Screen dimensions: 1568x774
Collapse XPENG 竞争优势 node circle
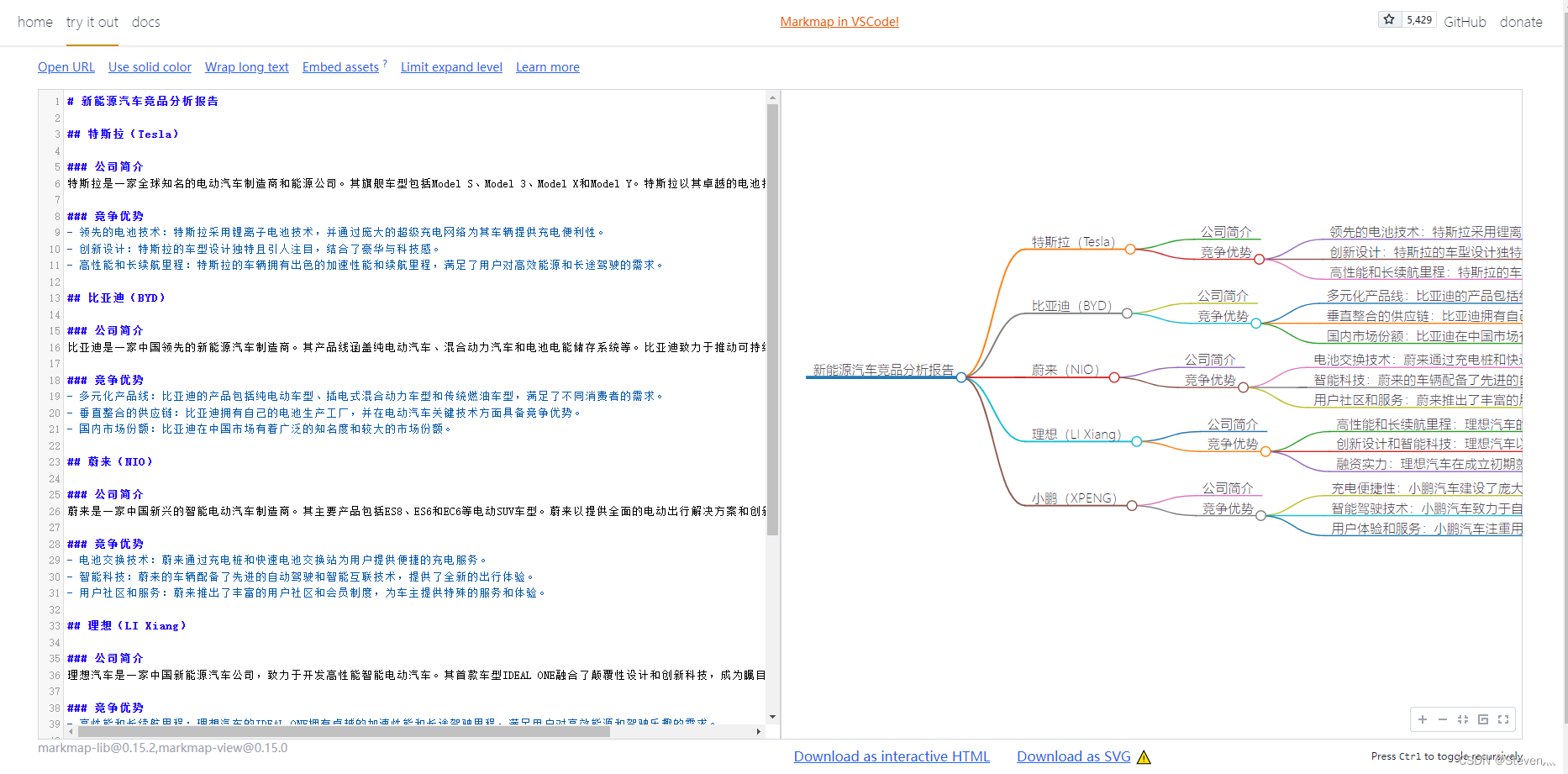click(1260, 516)
